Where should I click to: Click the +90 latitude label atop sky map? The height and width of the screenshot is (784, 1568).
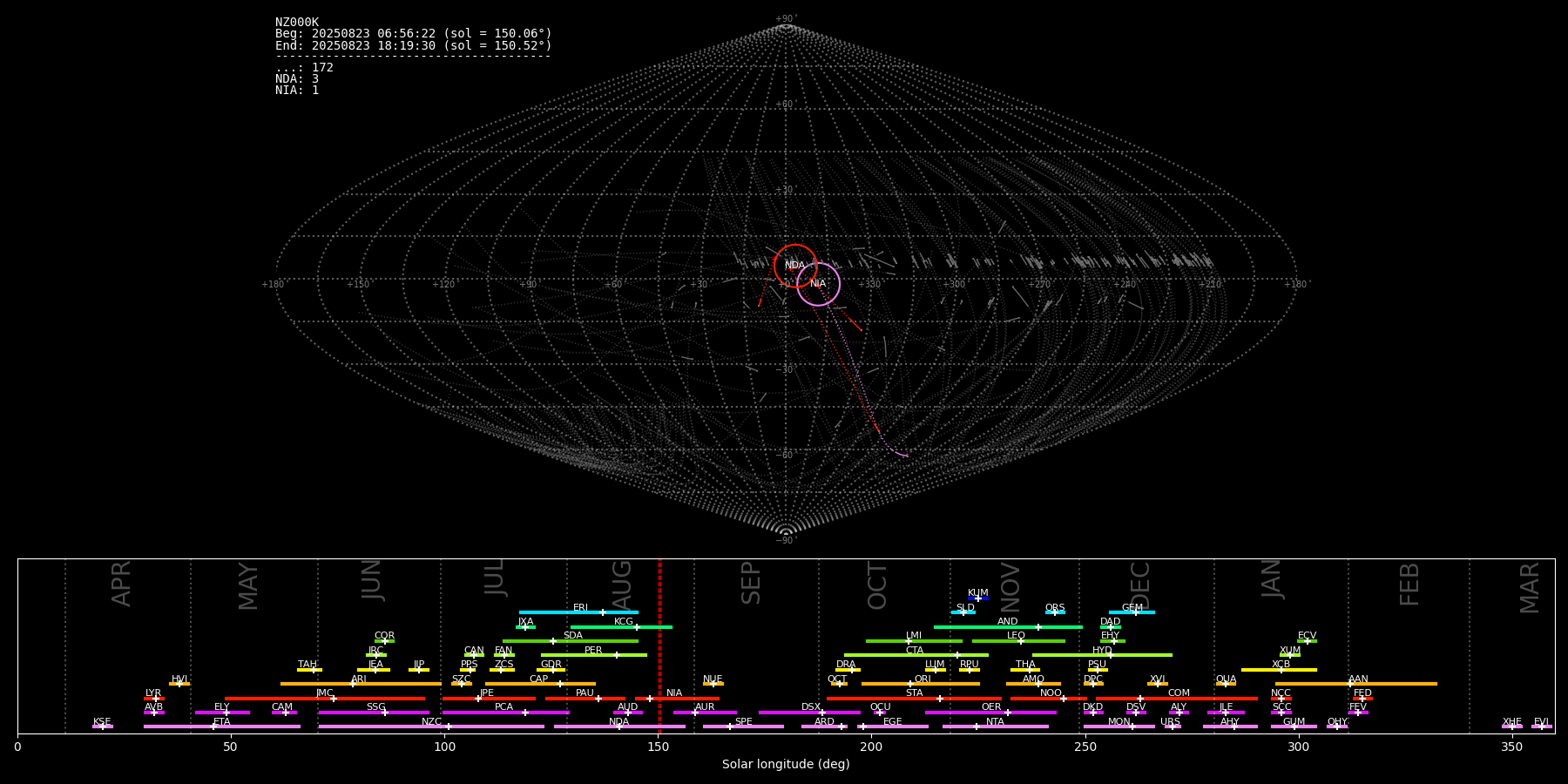click(x=786, y=19)
